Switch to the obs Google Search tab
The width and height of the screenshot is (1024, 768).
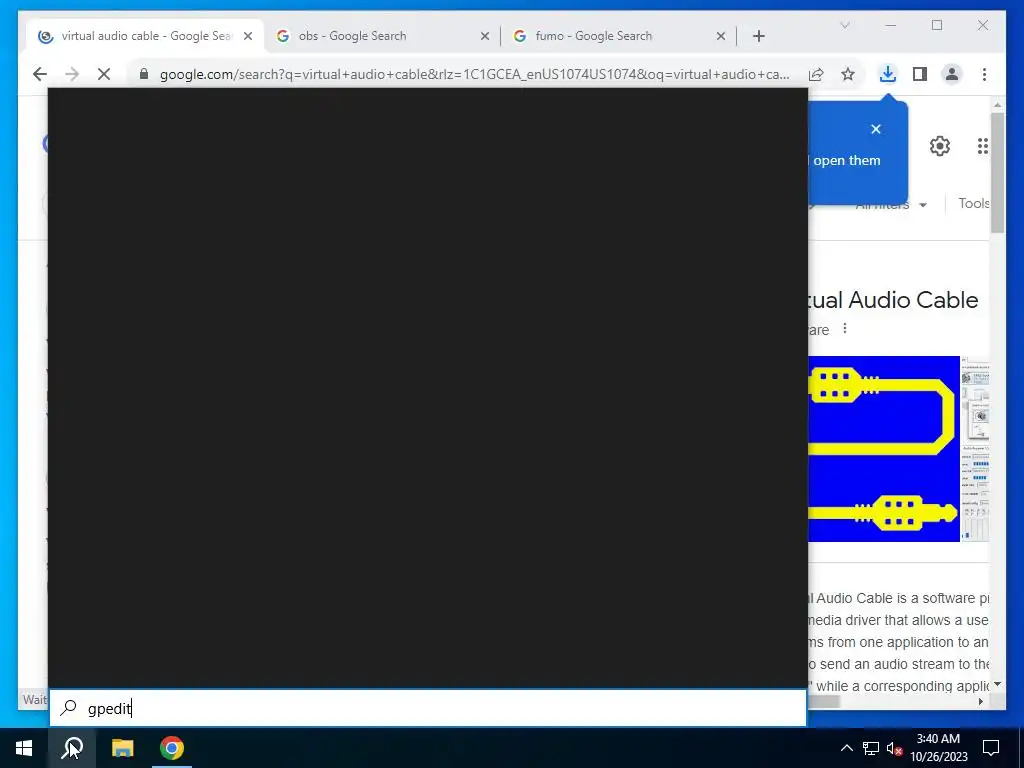[x=382, y=36]
